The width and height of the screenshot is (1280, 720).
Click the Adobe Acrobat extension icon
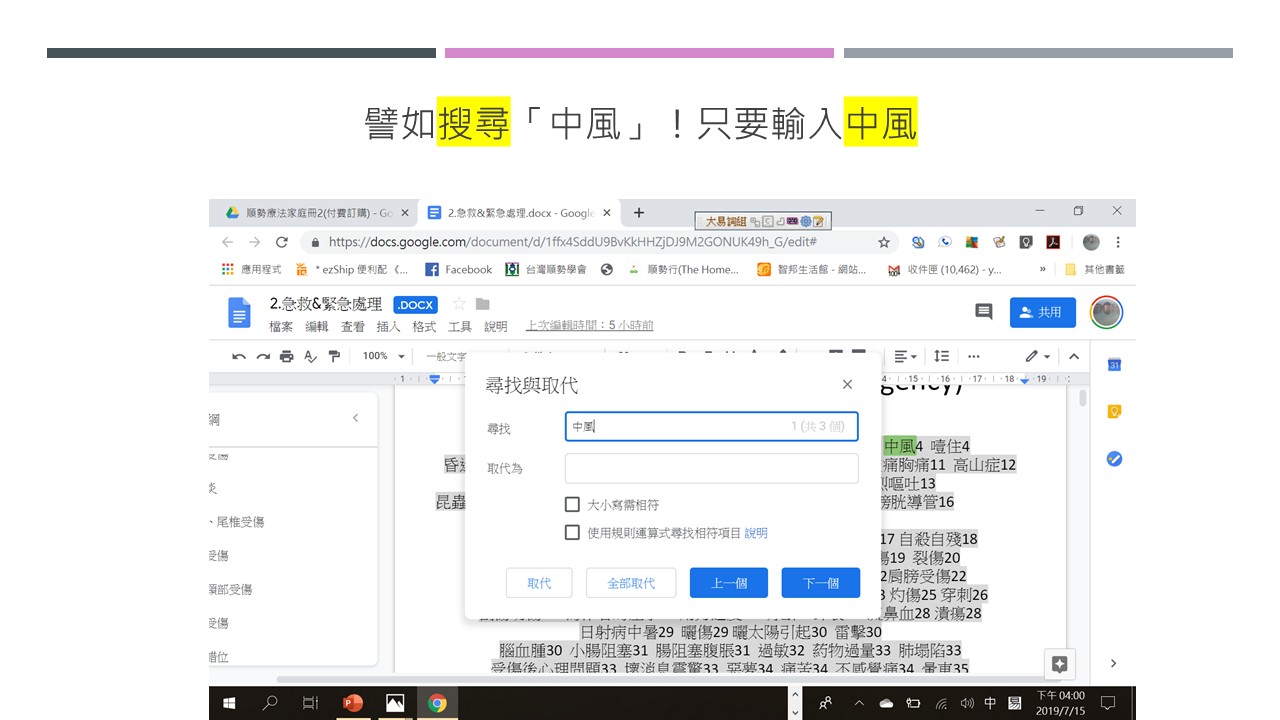click(1053, 242)
